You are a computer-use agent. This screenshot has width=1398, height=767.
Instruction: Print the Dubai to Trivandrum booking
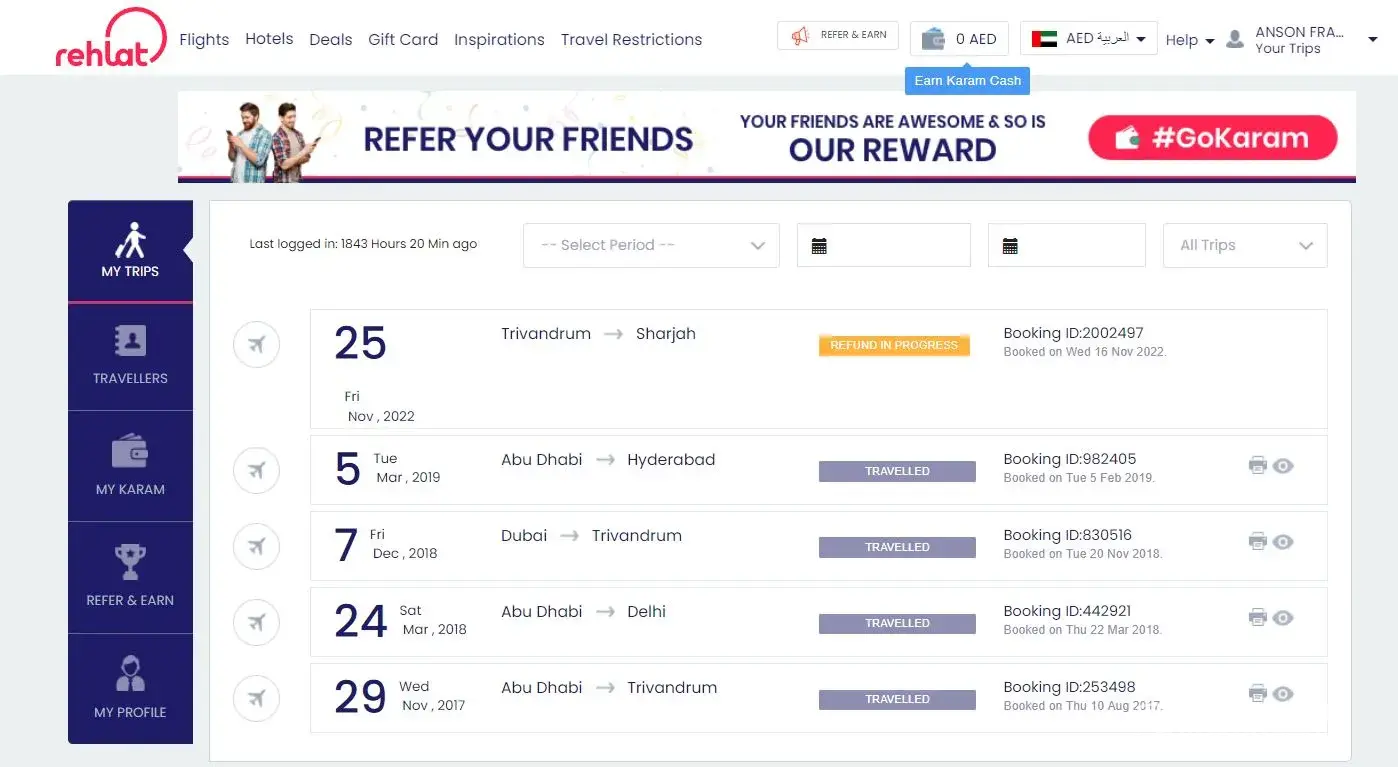point(1258,541)
